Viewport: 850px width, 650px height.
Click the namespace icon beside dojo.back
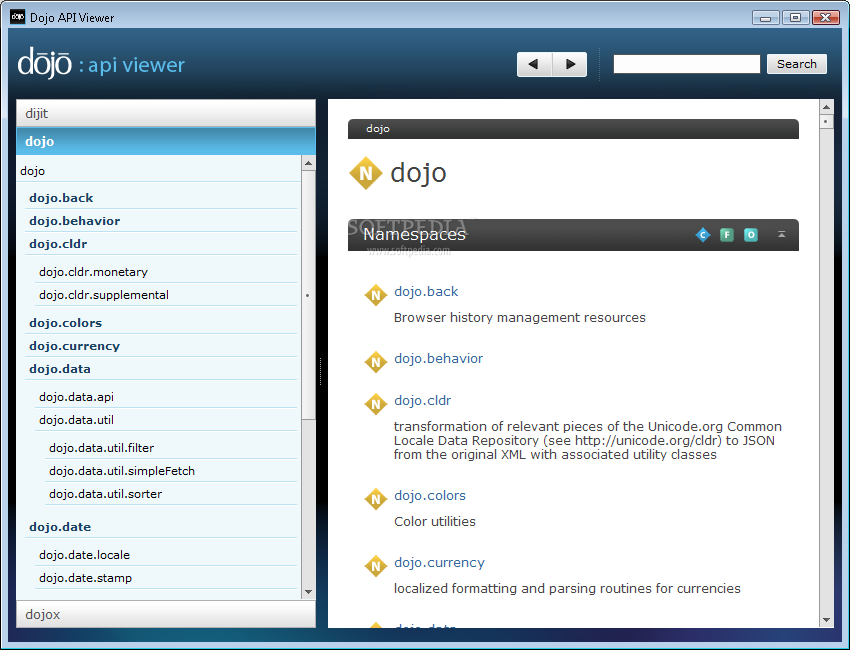[x=376, y=295]
